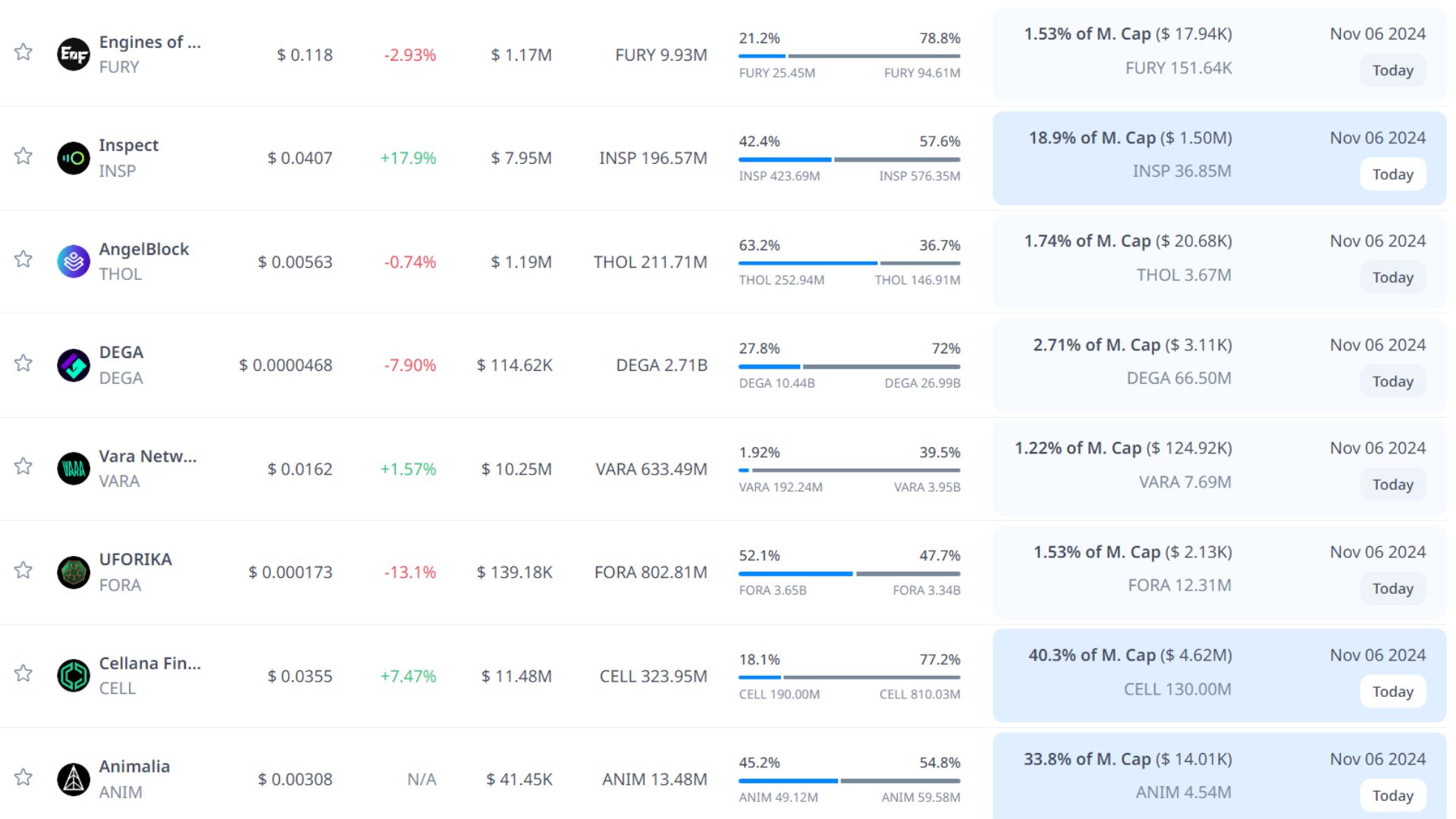
Task: Star the AngelBlock row as favorite
Action: tap(24, 259)
